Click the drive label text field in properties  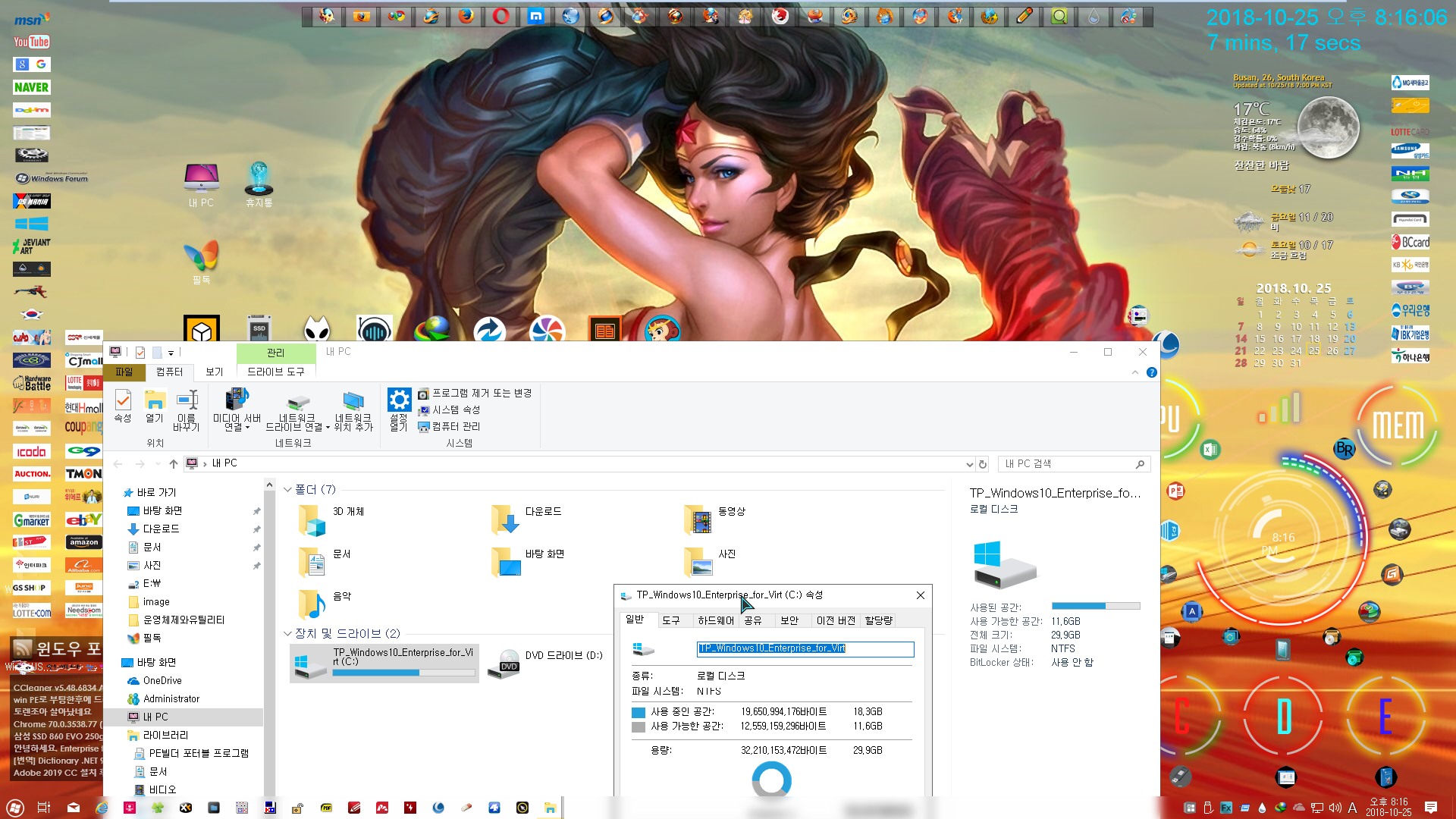point(805,648)
